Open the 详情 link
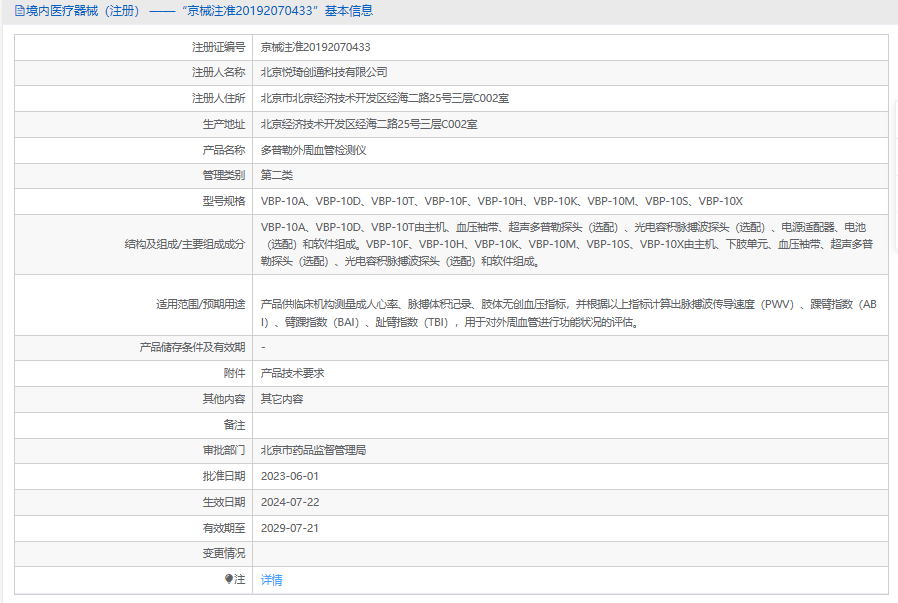The image size is (898, 603). (271, 579)
